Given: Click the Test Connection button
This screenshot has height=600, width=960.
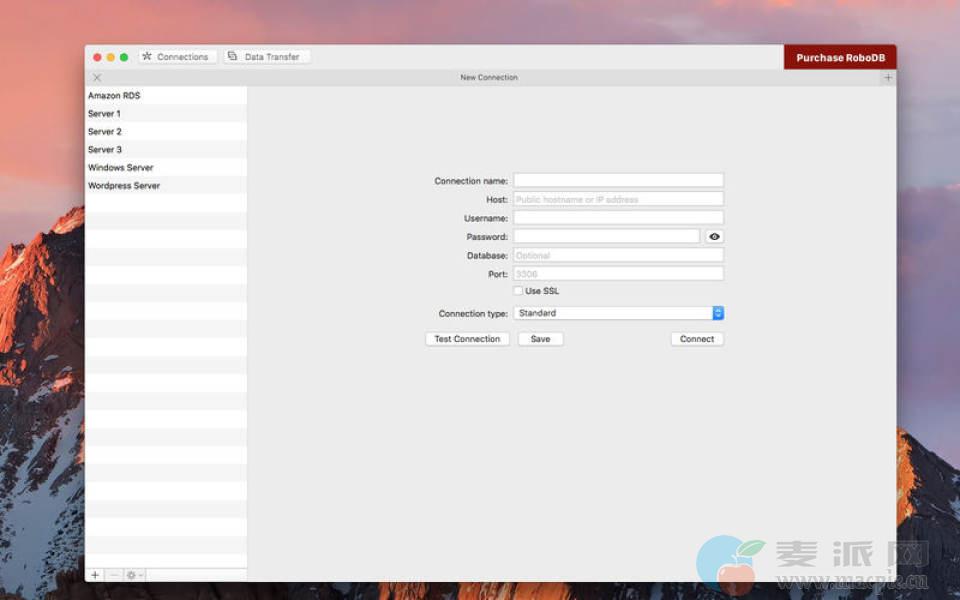Looking at the screenshot, I should coord(467,339).
